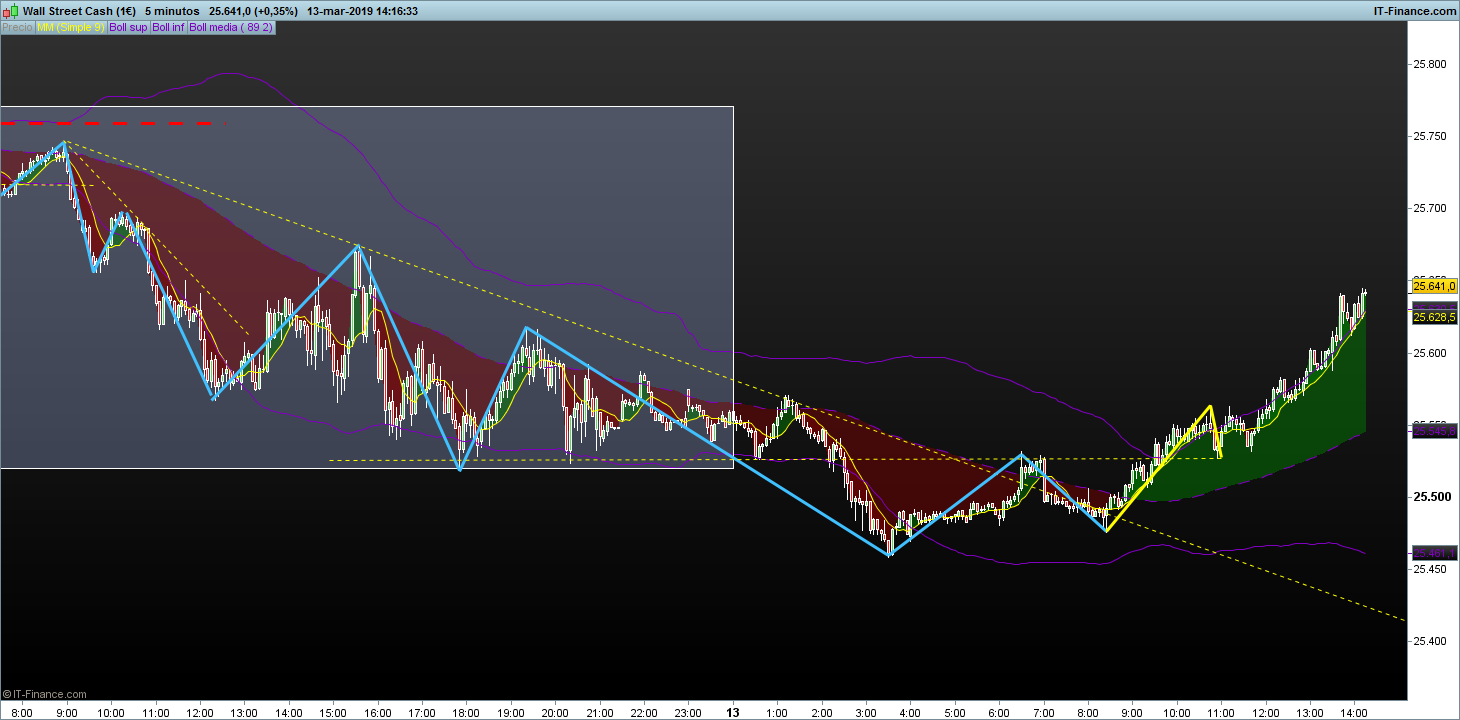Open the IT-Finance.com link in the title bar
Image resolution: width=1460 pixels, height=720 pixels.
[1415, 11]
